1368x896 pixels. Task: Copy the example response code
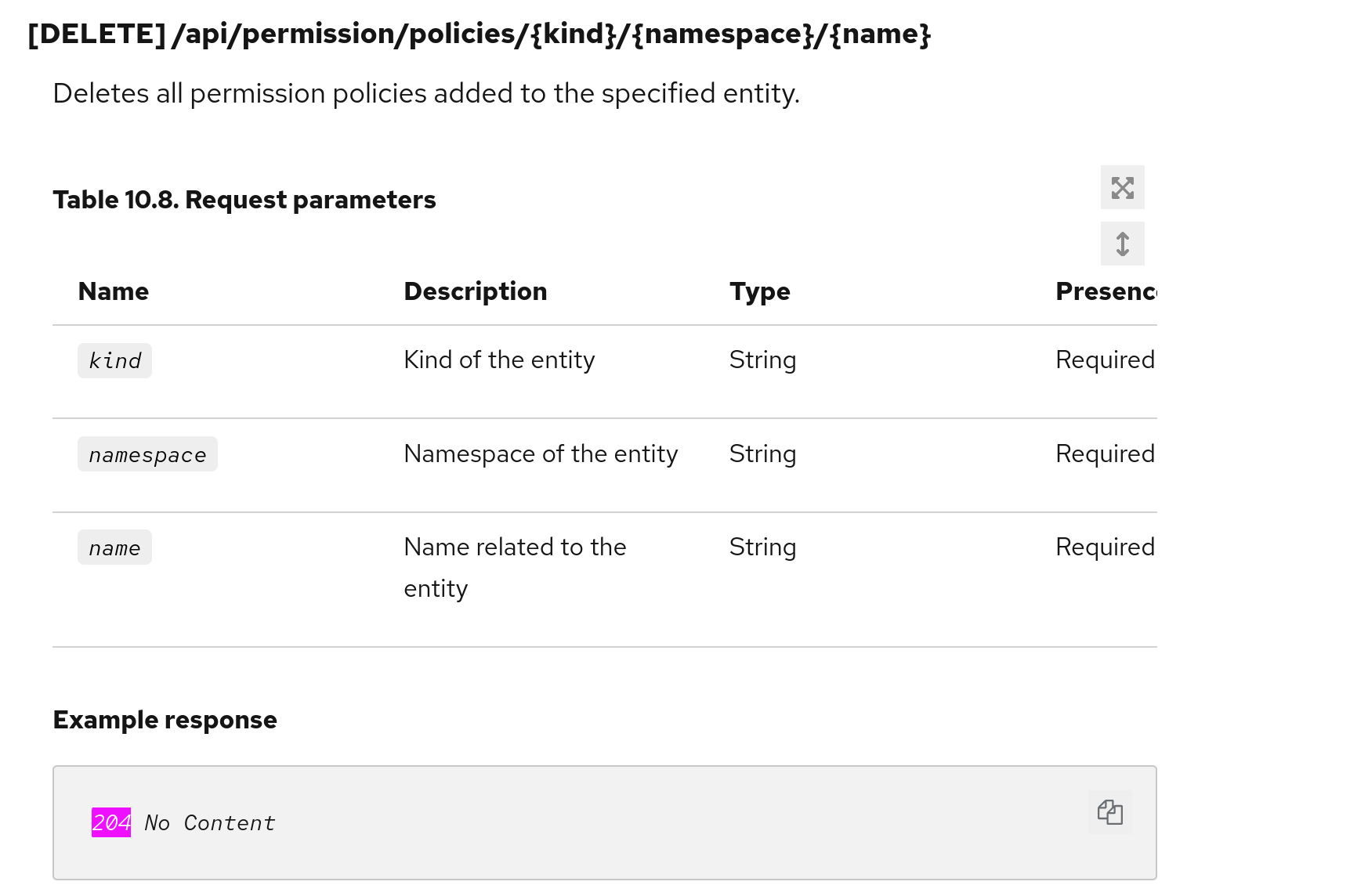point(1109,812)
